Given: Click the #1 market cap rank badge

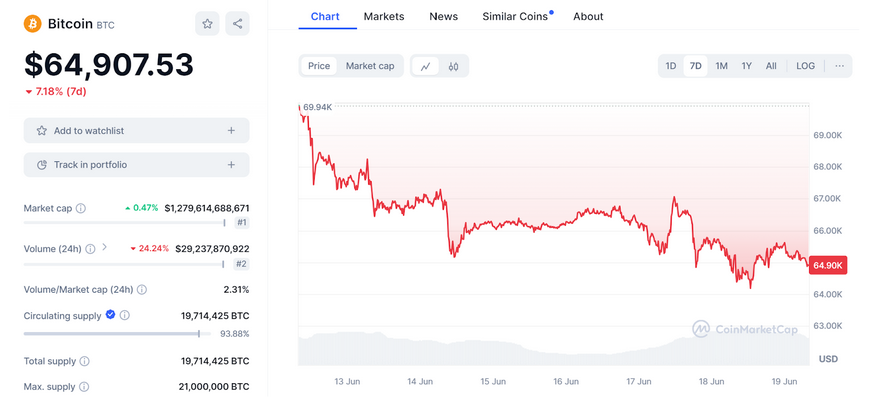Looking at the screenshot, I should [x=242, y=223].
